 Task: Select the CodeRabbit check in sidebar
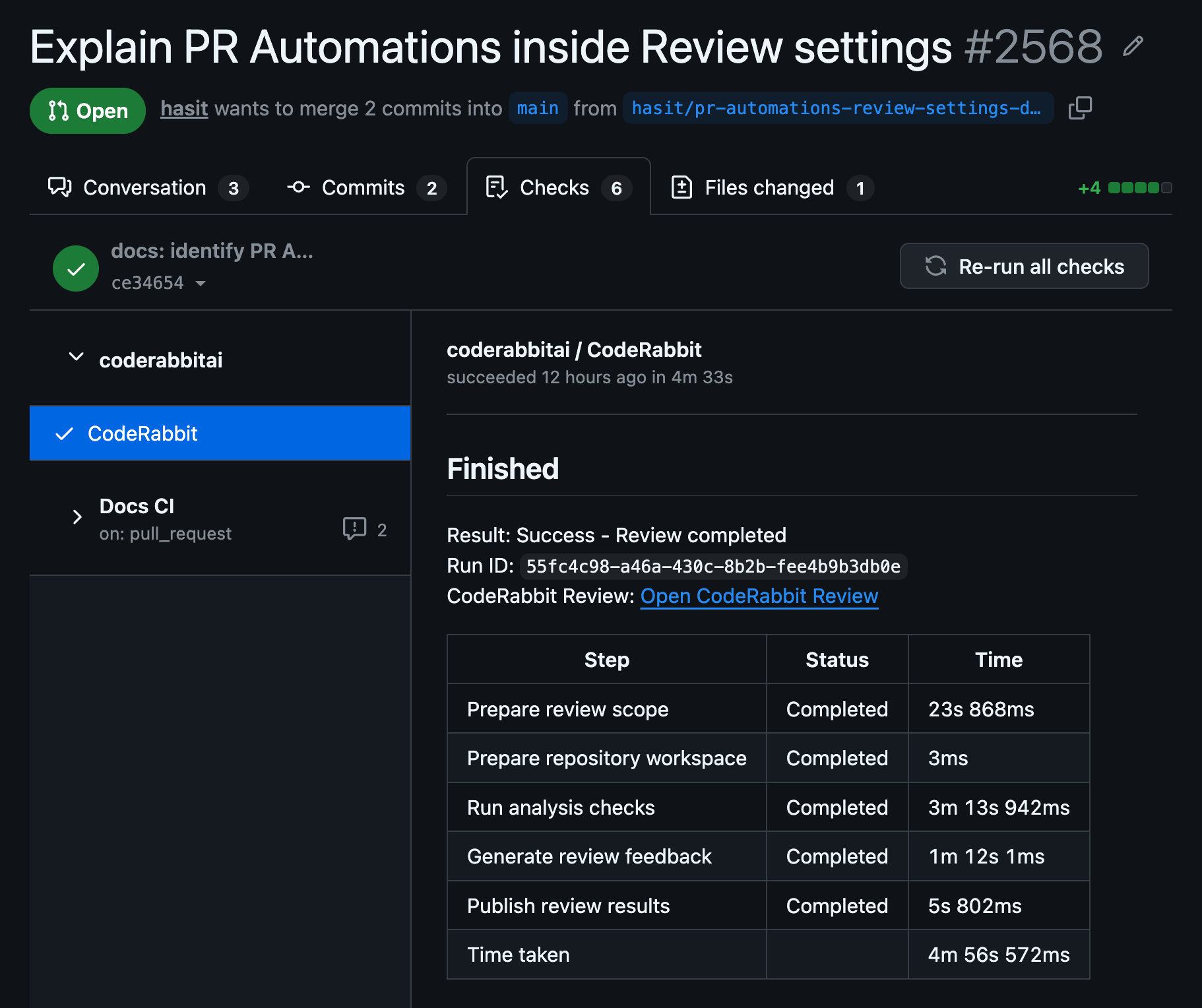tap(220, 433)
